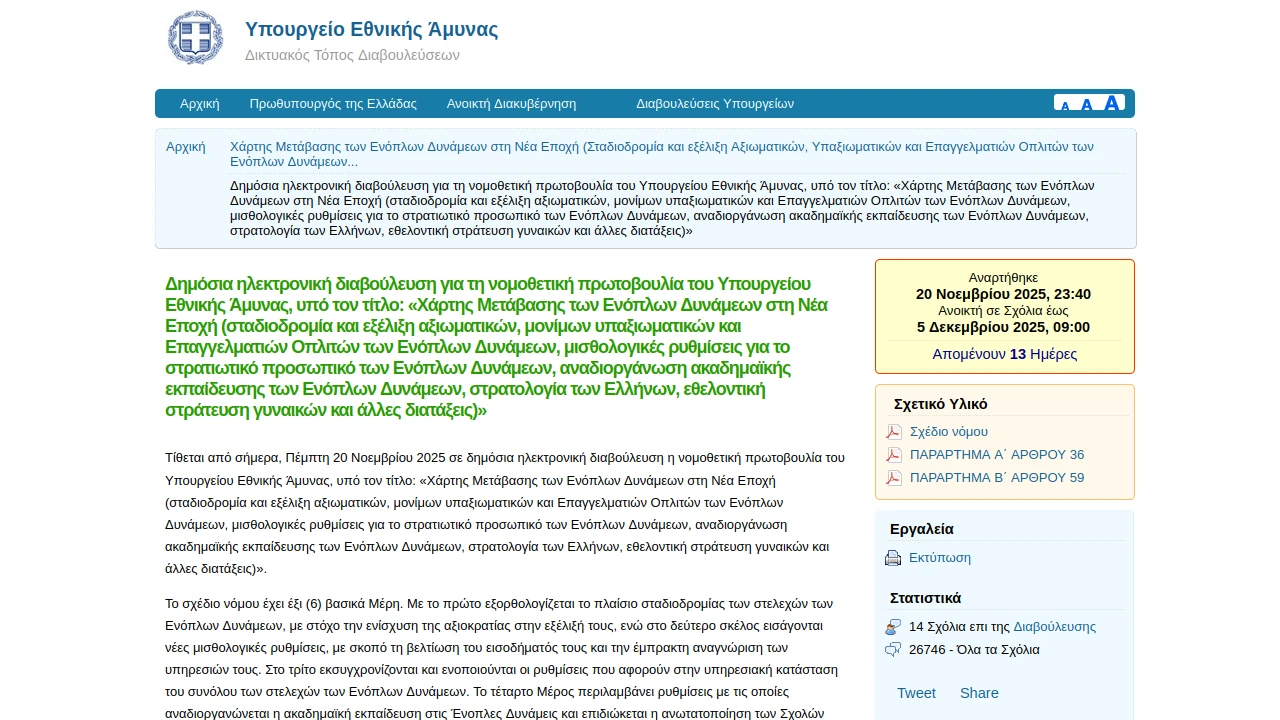The height and width of the screenshot is (720, 1280).
Task: Click the printer icon under Εργαλεία
Action: tap(893, 558)
